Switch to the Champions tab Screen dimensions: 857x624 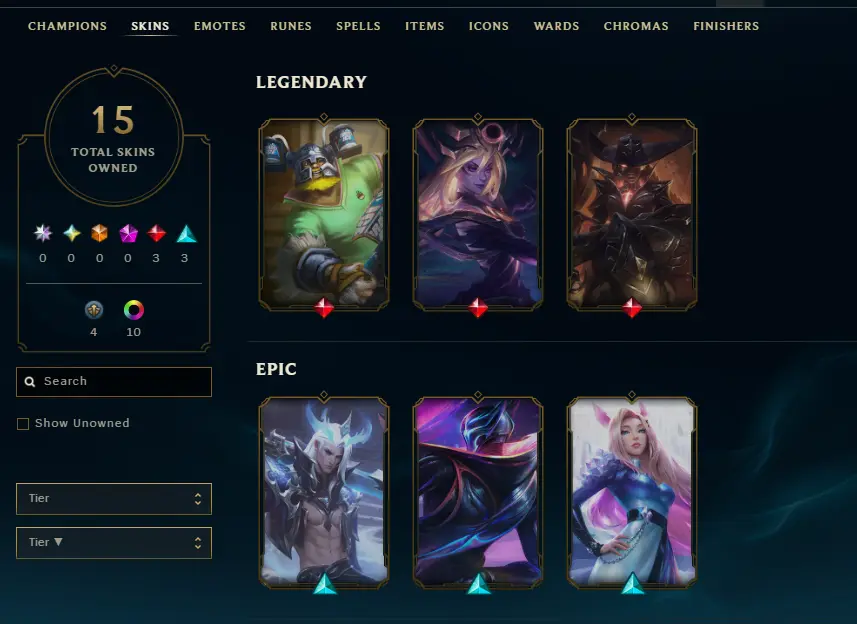(x=67, y=26)
